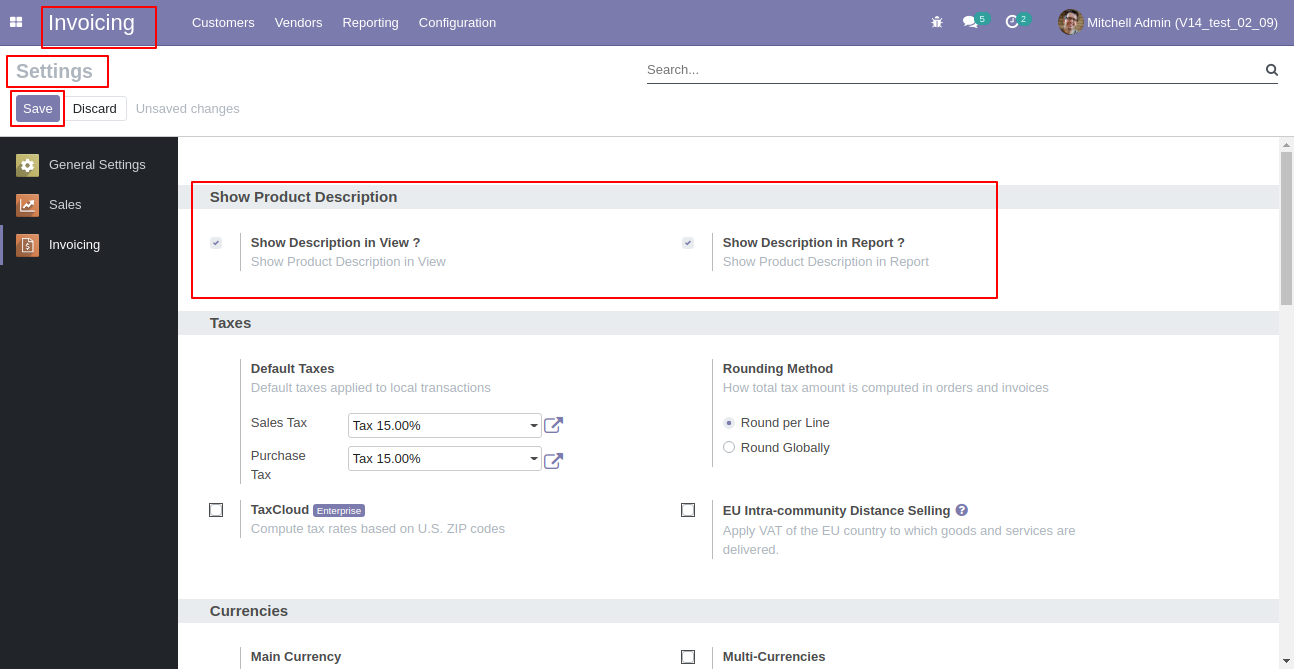Toggle Show Description in View checkbox
Image resolution: width=1294 pixels, height=669 pixels.
click(x=216, y=243)
